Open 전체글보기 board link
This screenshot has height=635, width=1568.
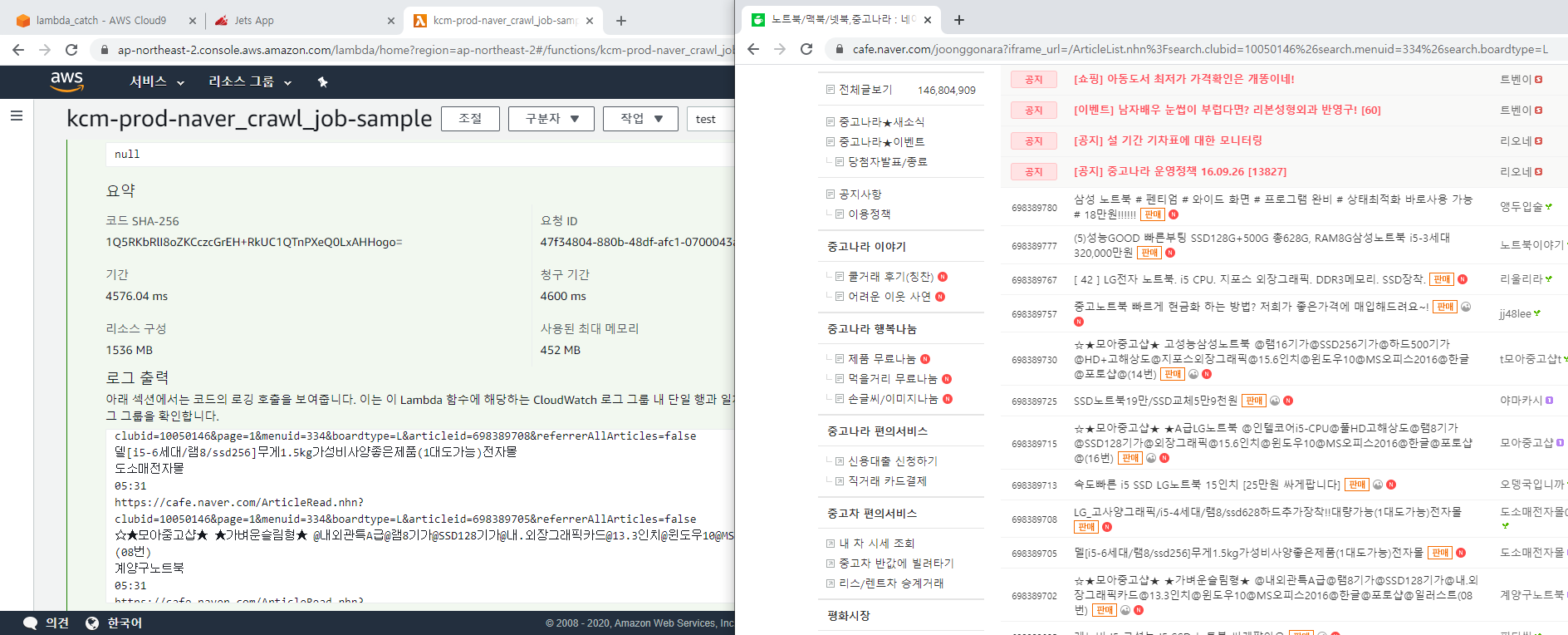coord(865,90)
